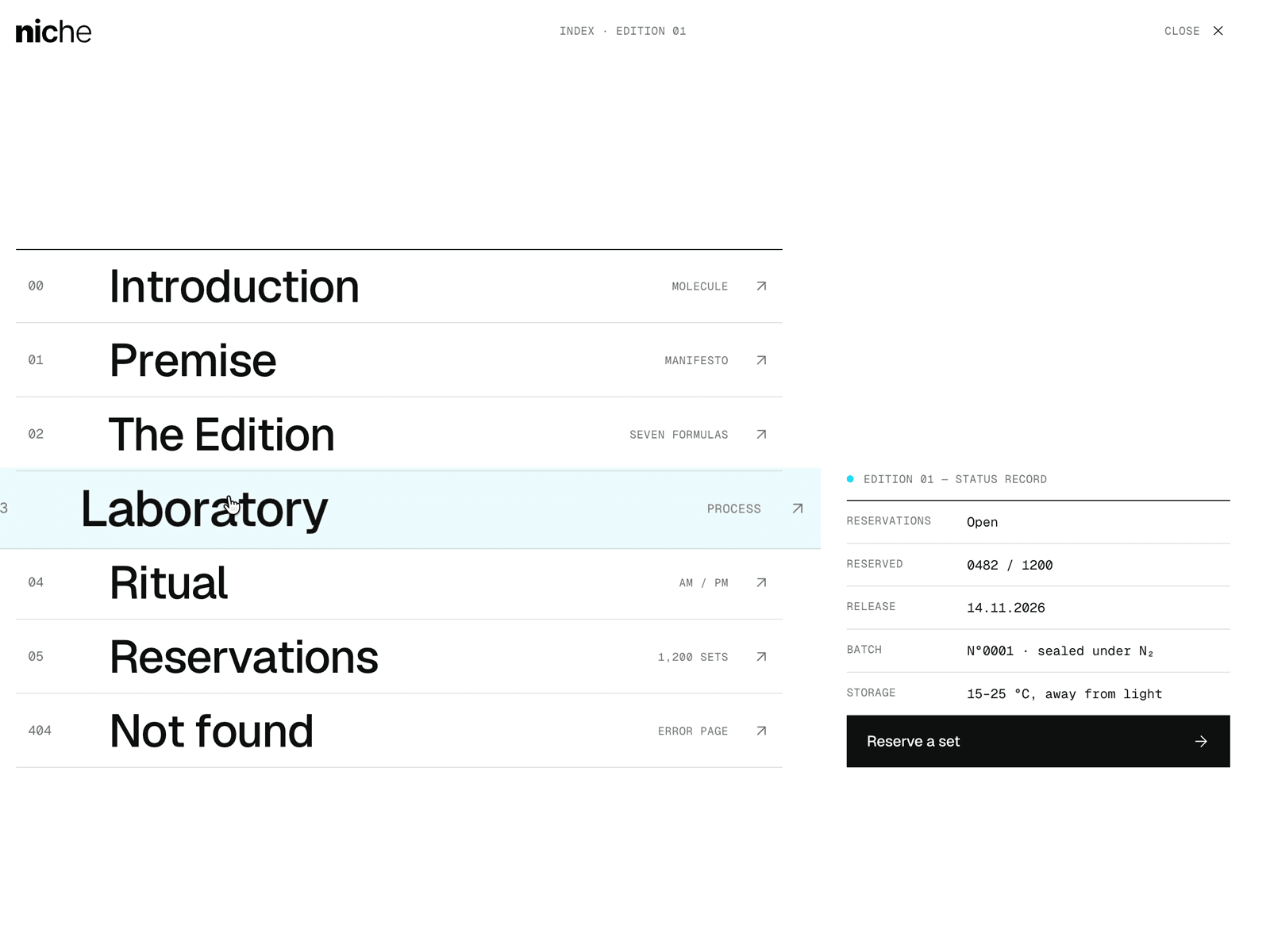Screen dimensions: 1270x952
Task: Click the INDEX · EDITION 01 header text
Action: [622, 31]
